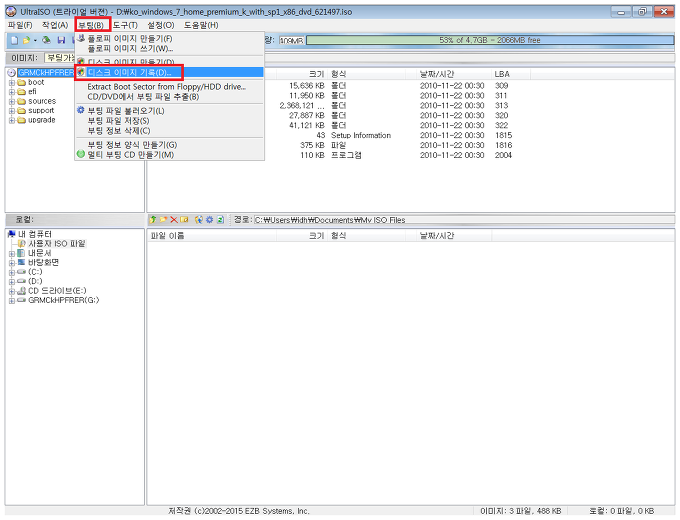Open the 작업(A) menu
Viewport: 680px width, 520px height.
[x=55, y=25]
